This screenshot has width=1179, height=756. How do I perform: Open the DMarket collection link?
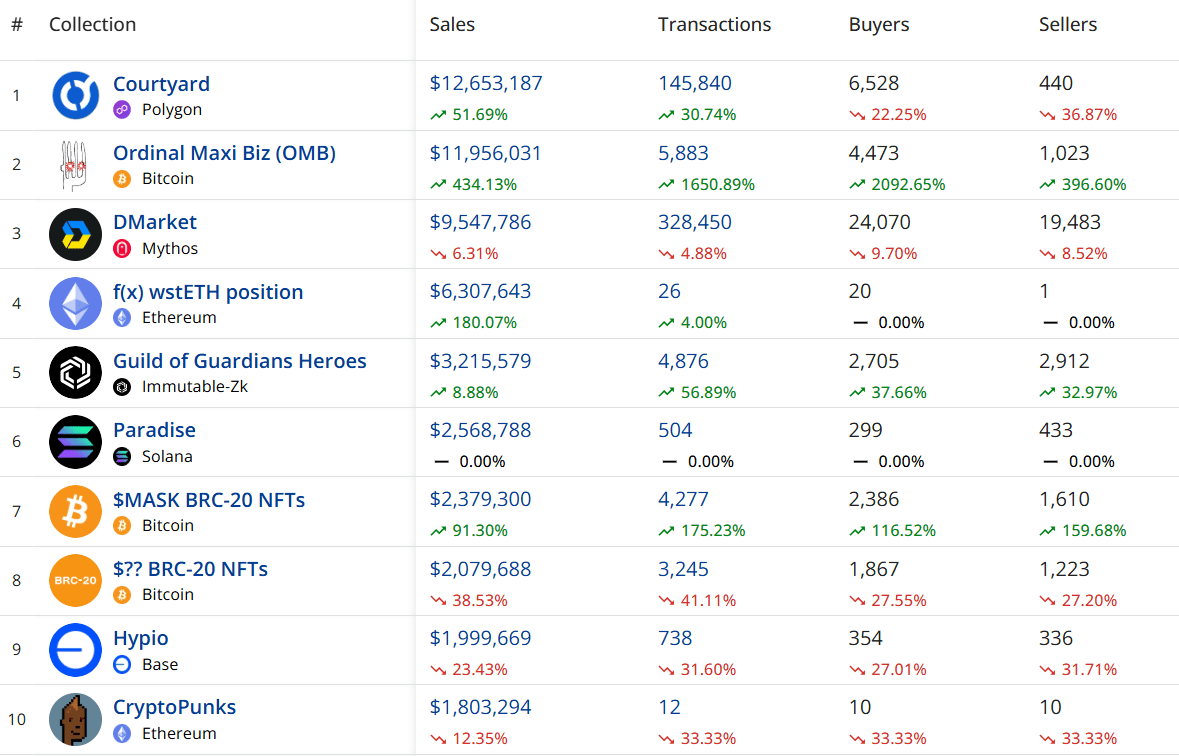155,222
